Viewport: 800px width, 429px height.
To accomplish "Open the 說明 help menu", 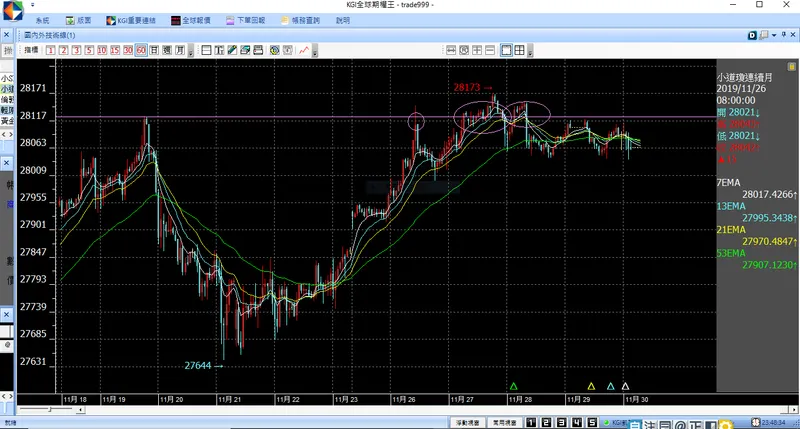I will coord(343,20).
